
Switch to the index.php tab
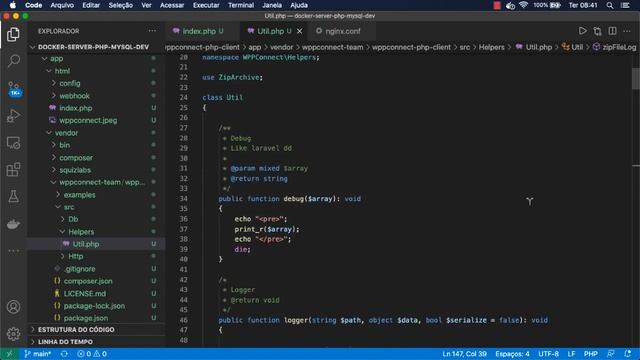(199, 31)
